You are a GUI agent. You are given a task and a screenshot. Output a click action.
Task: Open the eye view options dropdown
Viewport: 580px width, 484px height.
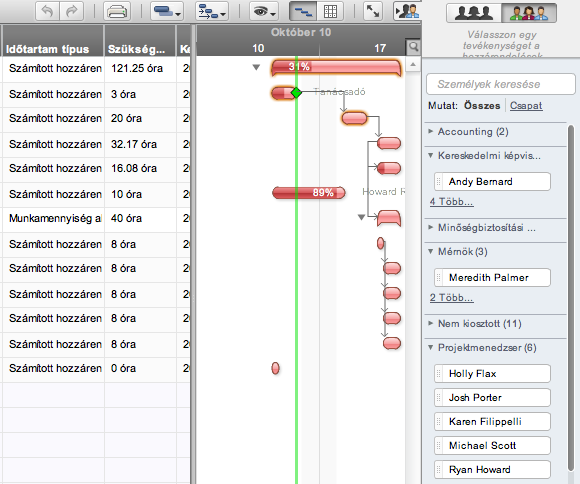coord(264,11)
